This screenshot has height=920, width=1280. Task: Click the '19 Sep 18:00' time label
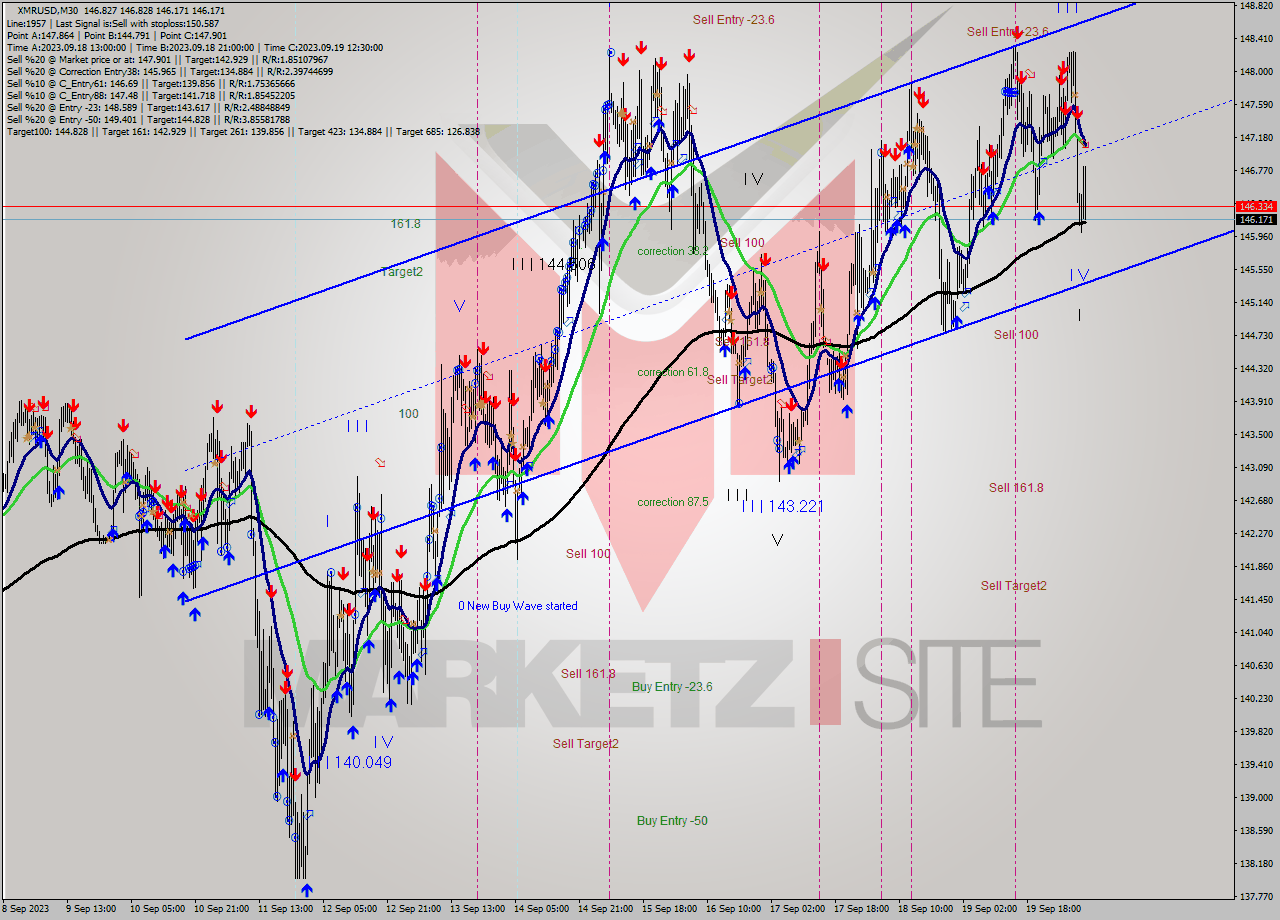[1053, 909]
